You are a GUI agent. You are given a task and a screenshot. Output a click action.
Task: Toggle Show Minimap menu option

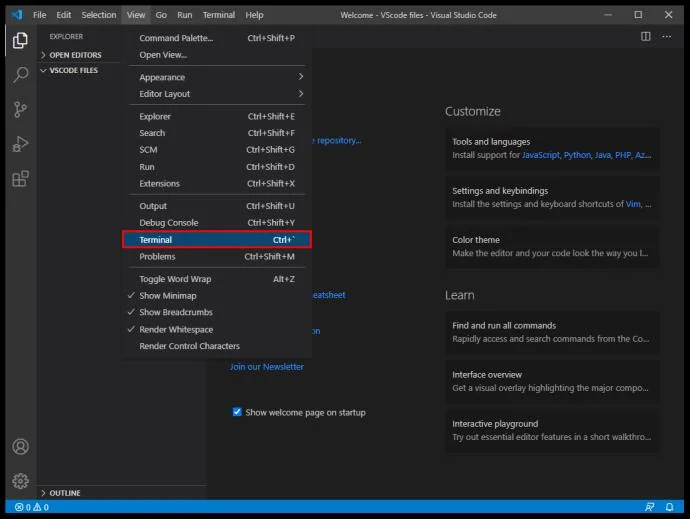click(x=217, y=296)
